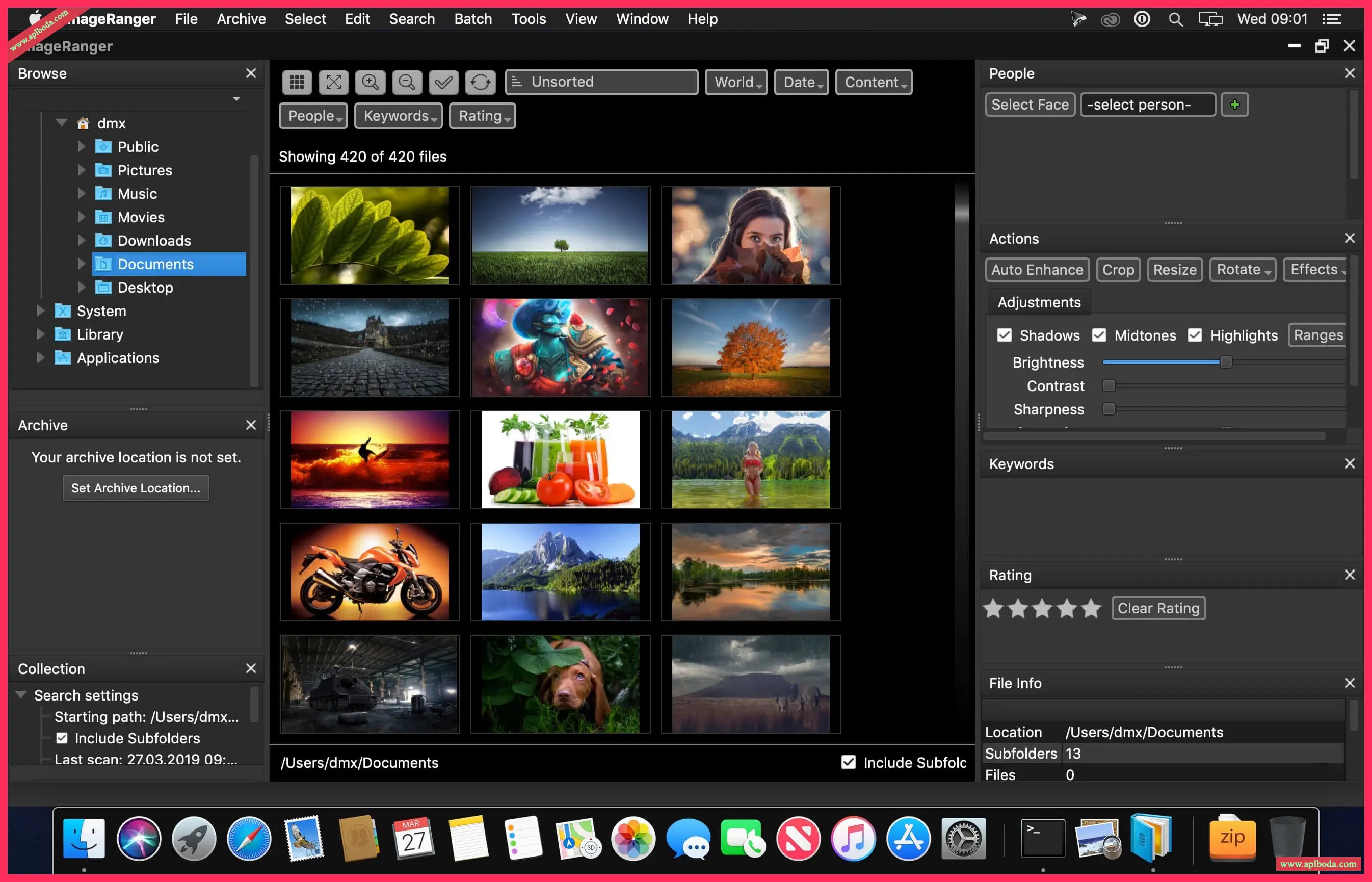Click the refresh toolbar icon
The width and height of the screenshot is (1372, 882).
tap(480, 82)
